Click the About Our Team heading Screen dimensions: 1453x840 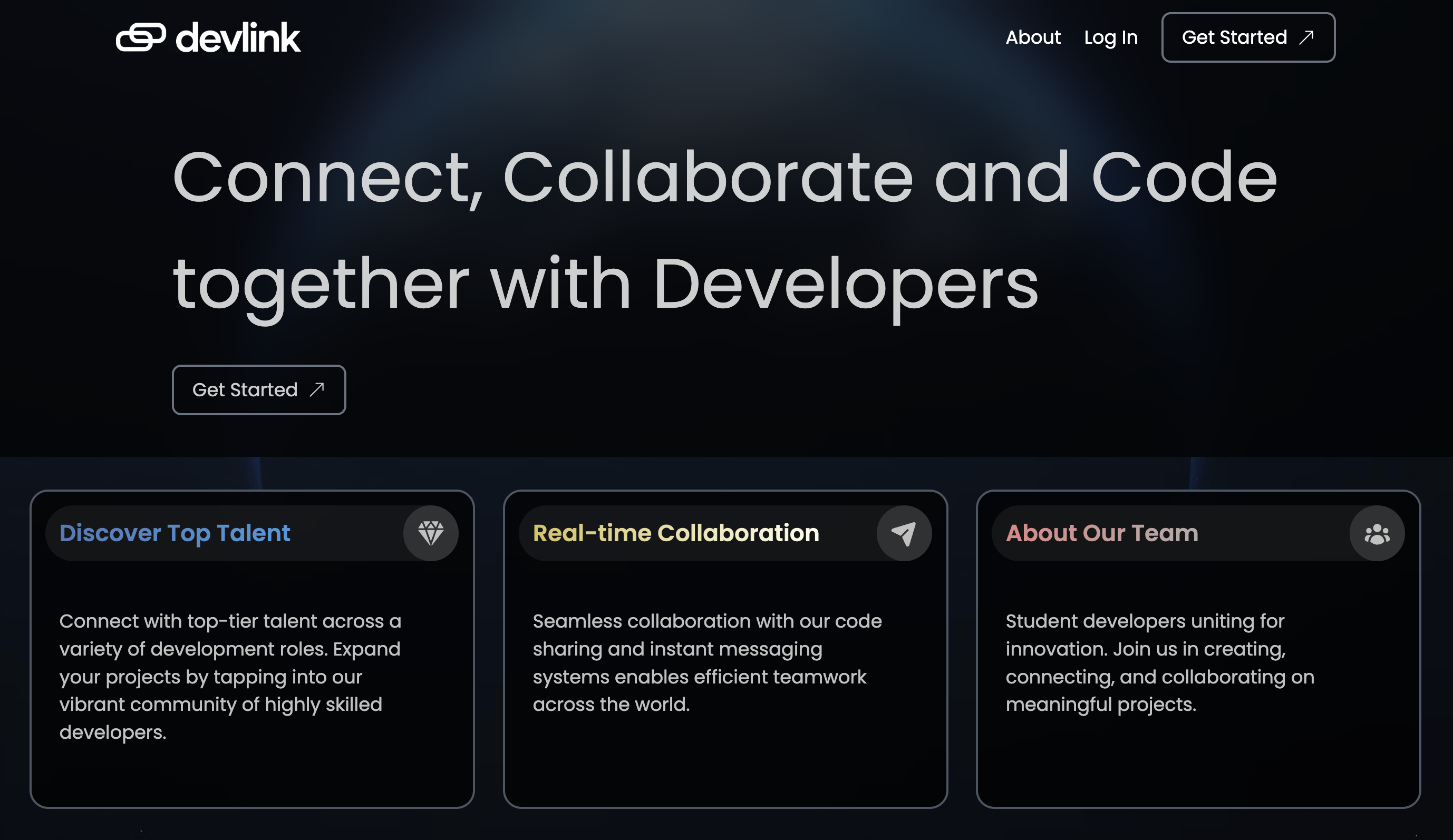coord(1102,533)
